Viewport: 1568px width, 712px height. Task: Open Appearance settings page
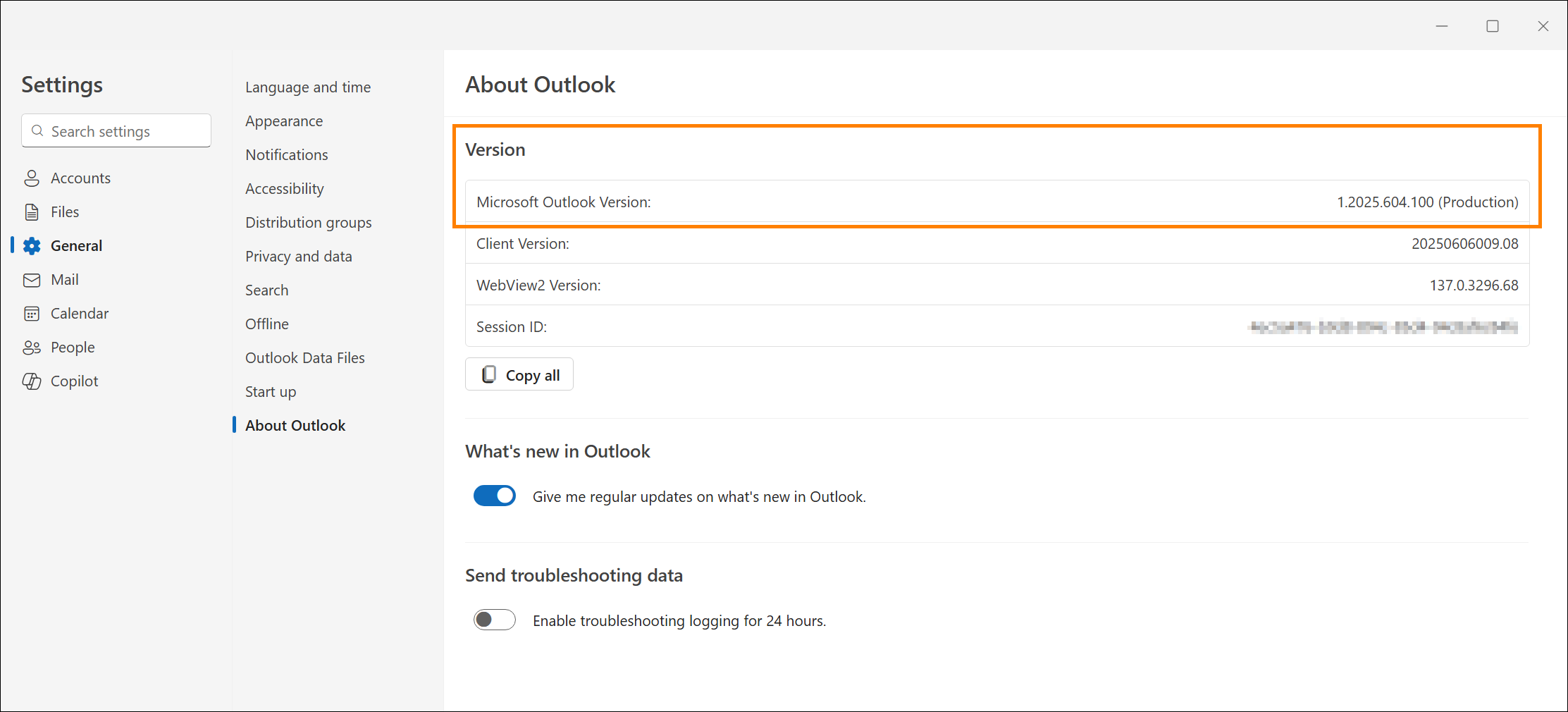point(284,121)
